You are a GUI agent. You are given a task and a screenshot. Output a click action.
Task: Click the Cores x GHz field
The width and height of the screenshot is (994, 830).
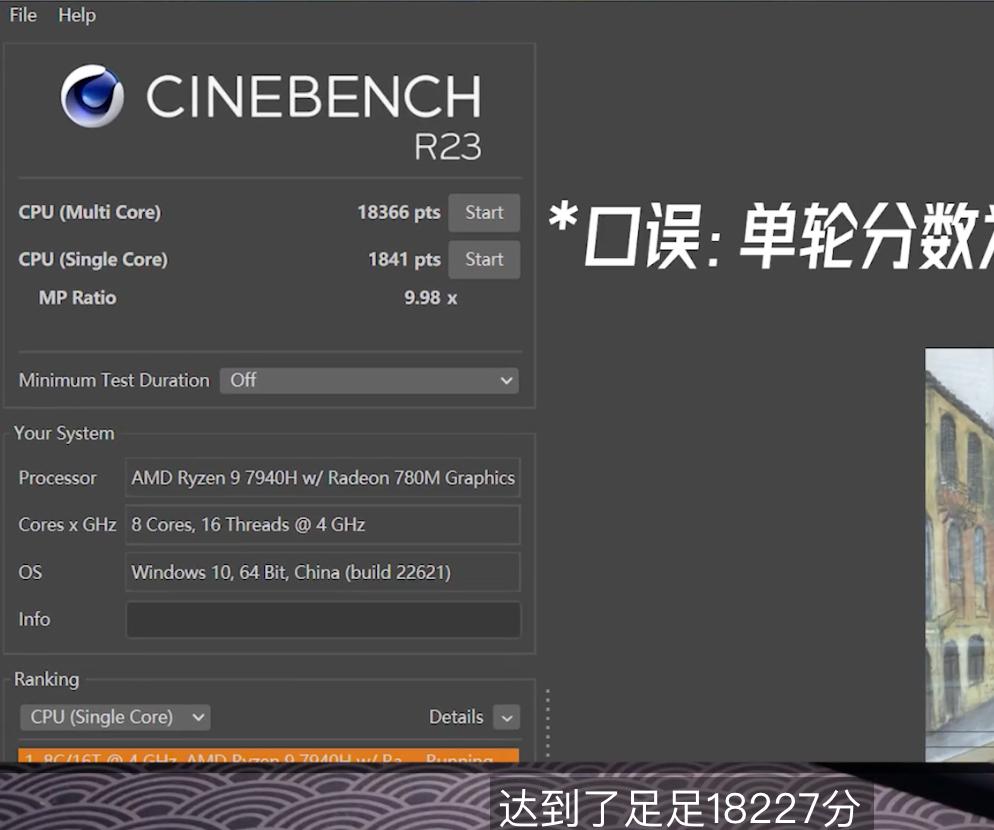[x=322, y=524]
